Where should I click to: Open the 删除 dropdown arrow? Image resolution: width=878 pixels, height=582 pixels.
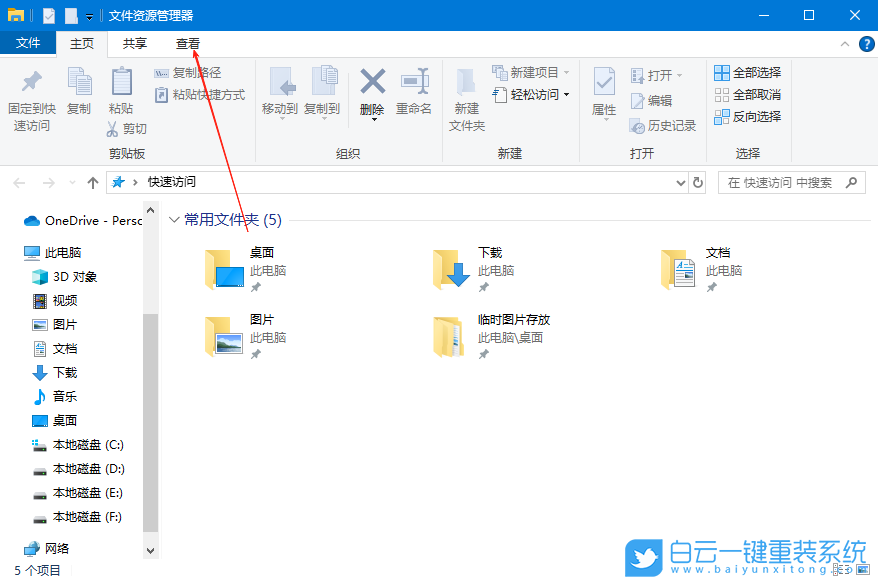(372, 118)
